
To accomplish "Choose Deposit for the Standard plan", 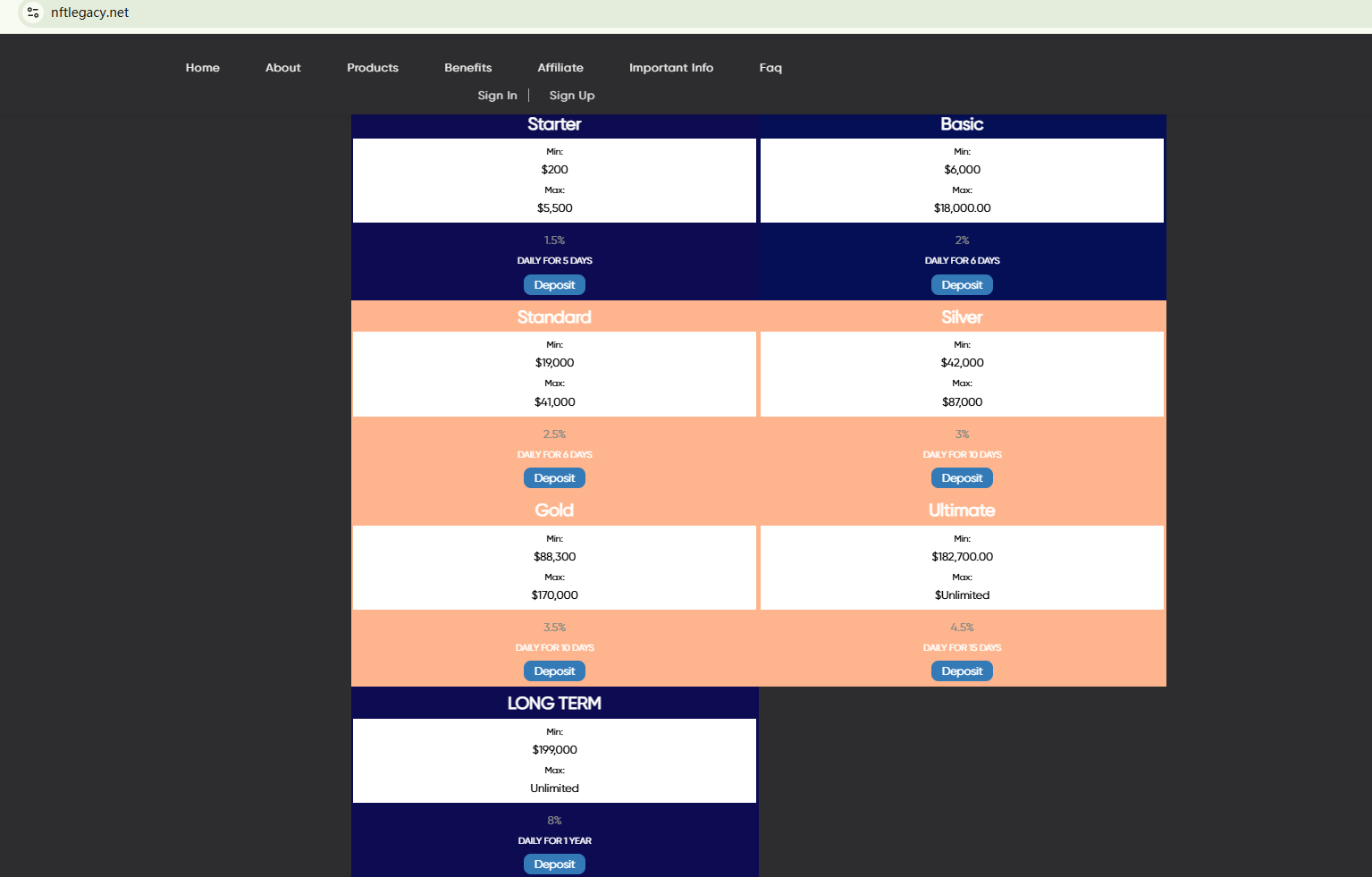I will (x=554, y=478).
